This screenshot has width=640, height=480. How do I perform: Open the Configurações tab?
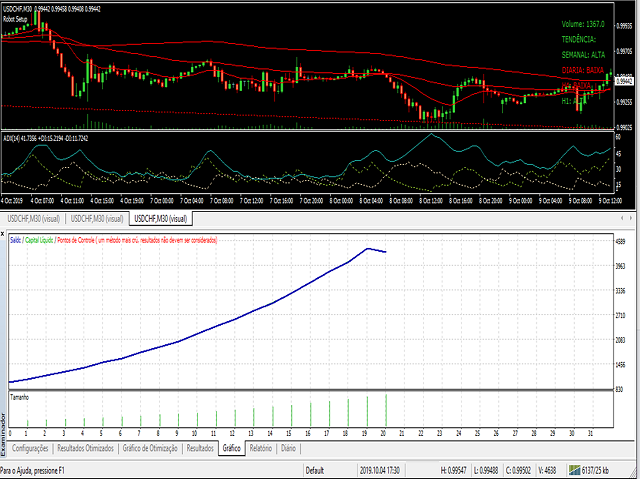(30, 448)
